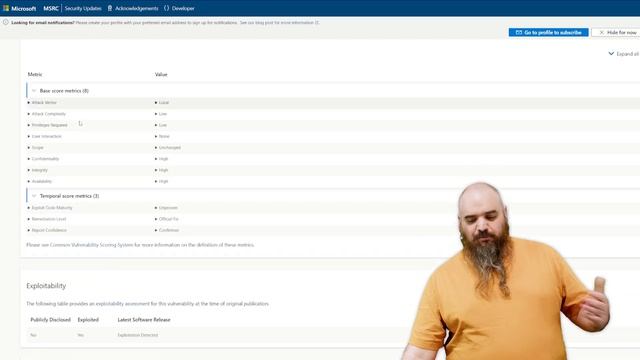Click the 'Confirmed' report confidence value
Screen dimensions: 640x360
point(169,230)
